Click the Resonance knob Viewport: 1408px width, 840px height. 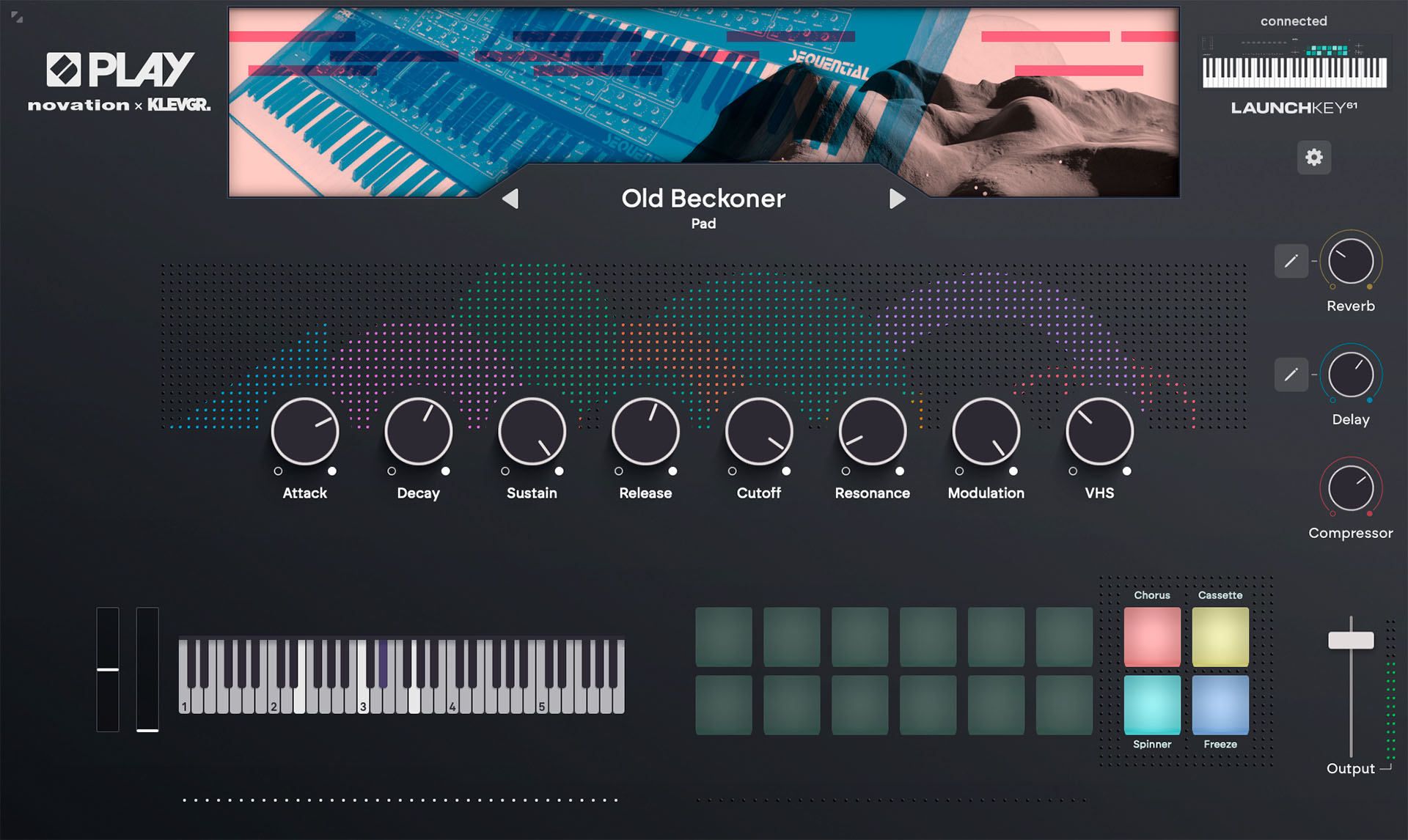[x=873, y=432]
